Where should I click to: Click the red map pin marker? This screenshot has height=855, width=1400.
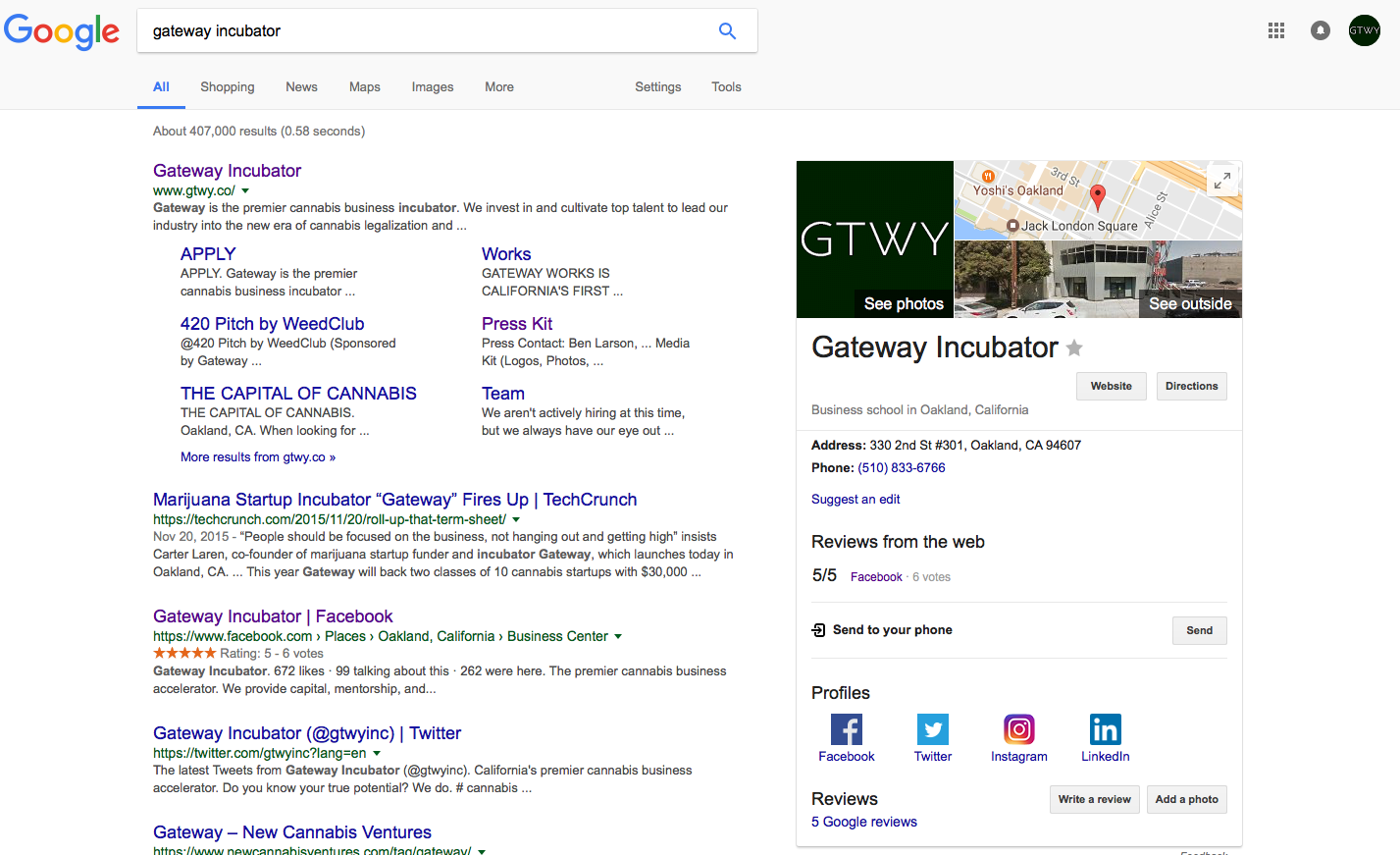pos(1098,196)
